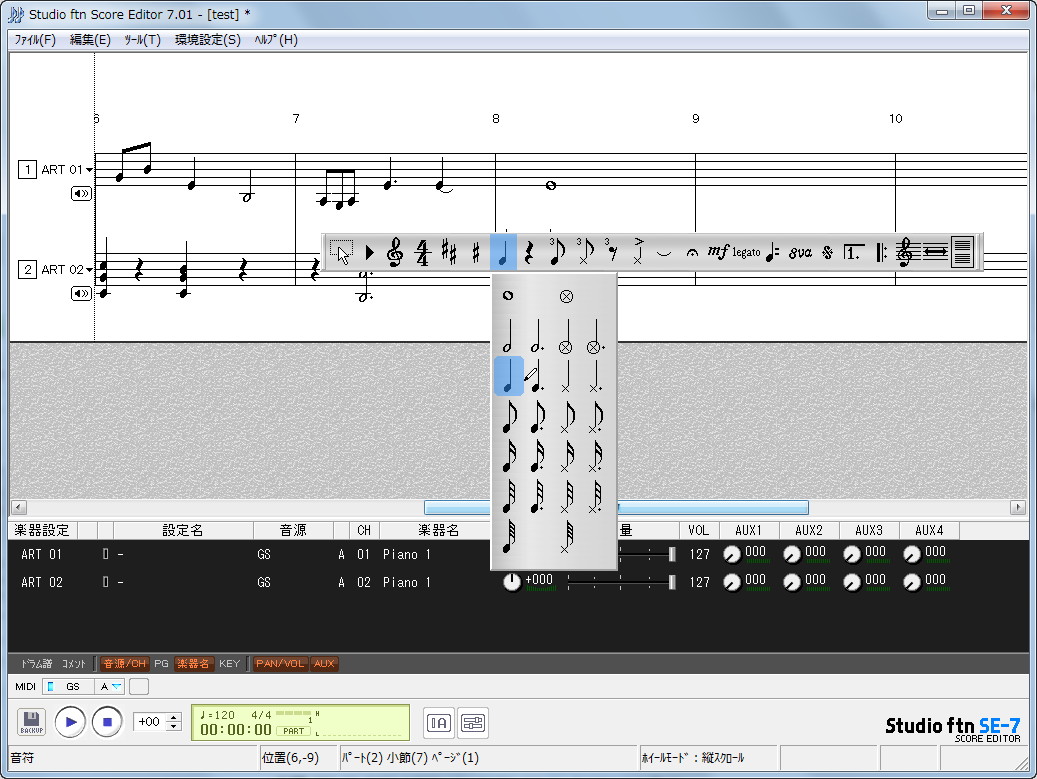Screen dimensions: 1037x779
Task: Start playback with the play button
Action: pyautogui.click(x=69, y=722)
